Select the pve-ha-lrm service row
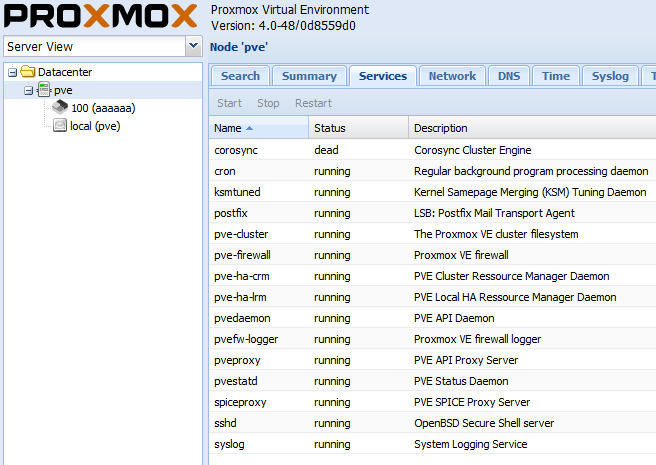This screenshot has height=465, width=656. click(x=433, y=297)
